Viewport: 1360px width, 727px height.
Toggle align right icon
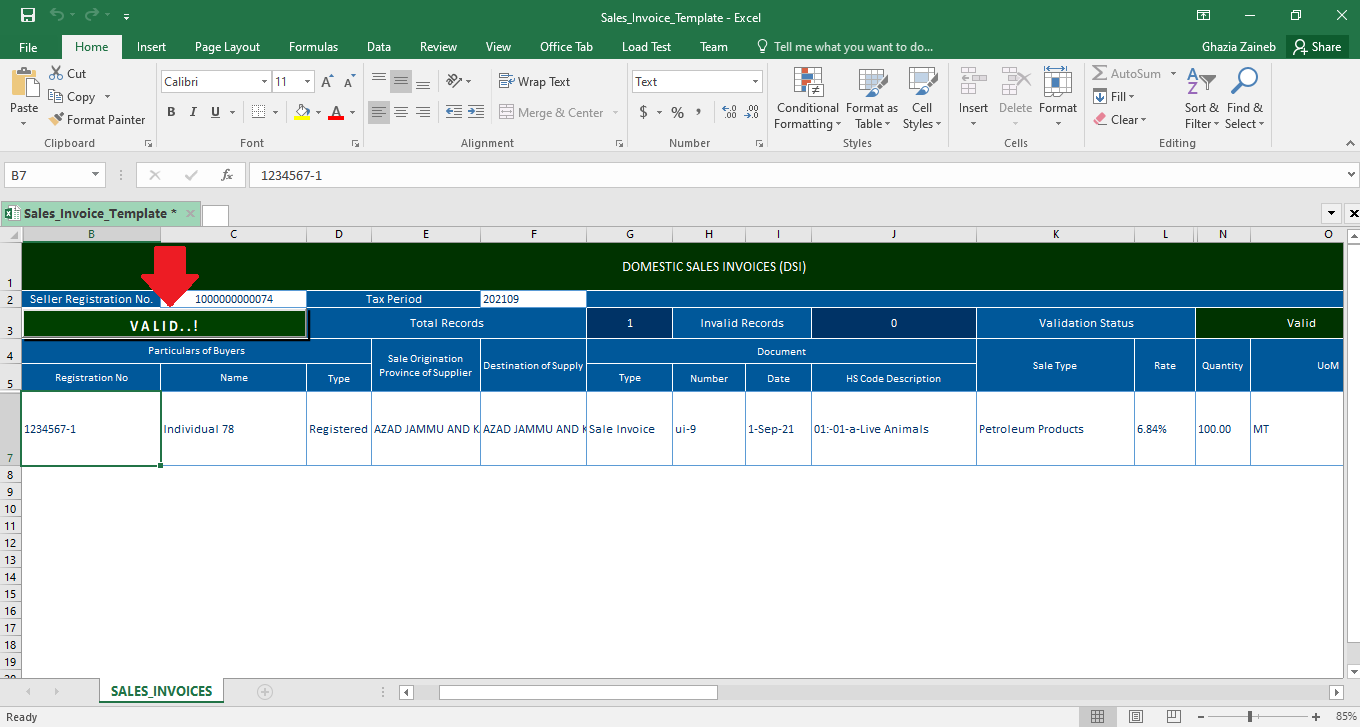click(423, 112)
